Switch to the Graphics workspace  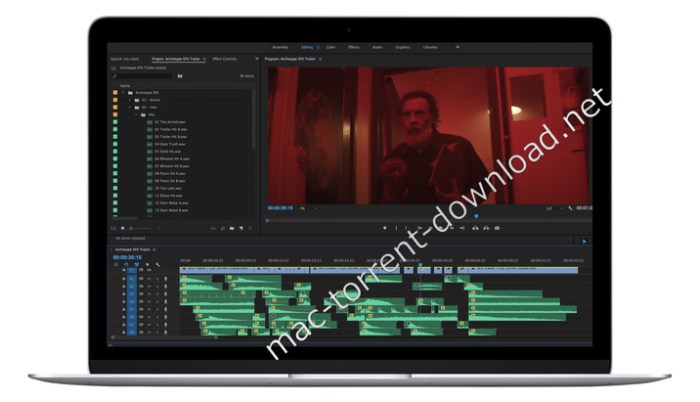coord(402,47)
